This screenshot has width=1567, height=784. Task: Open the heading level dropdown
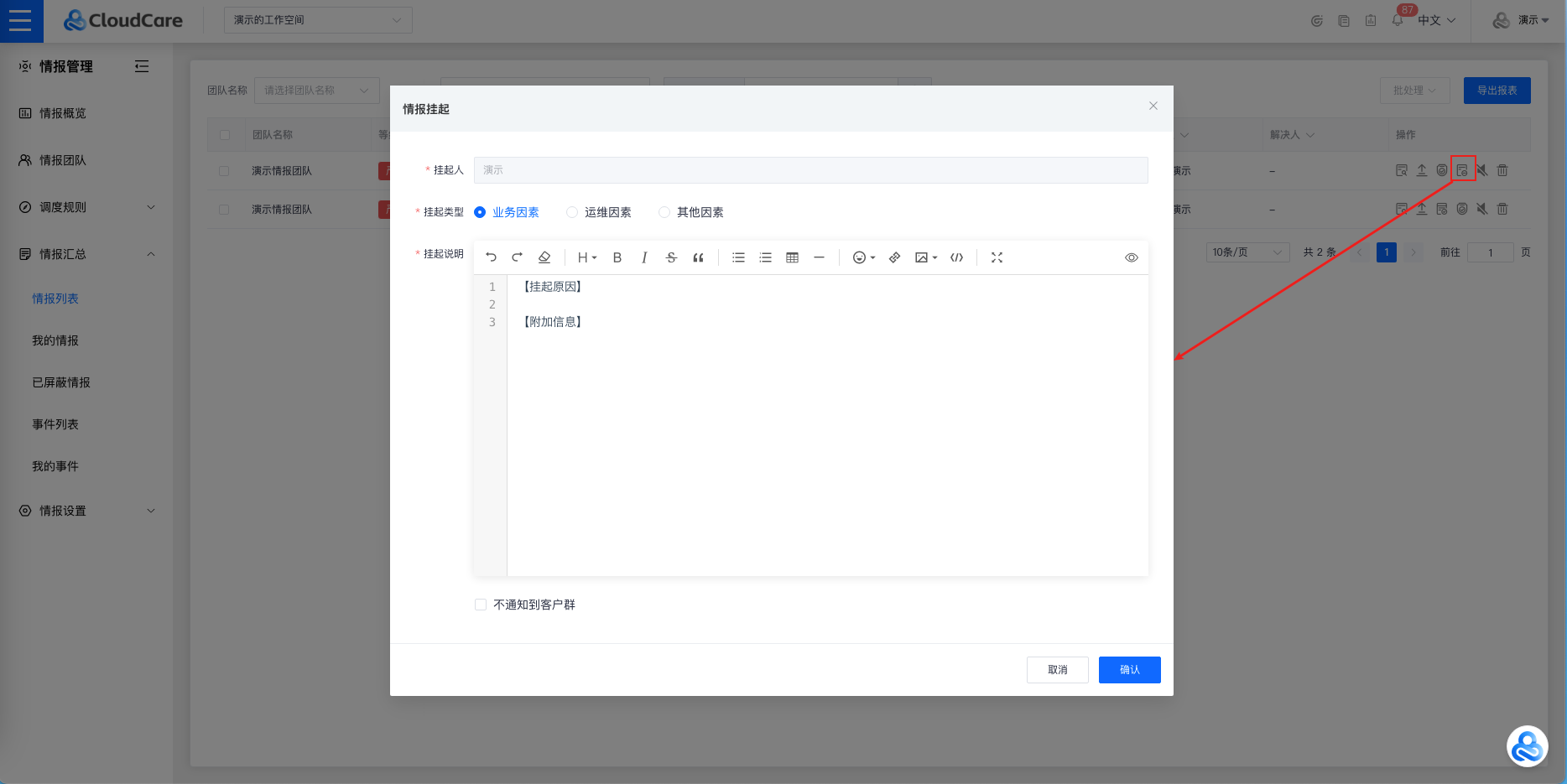586,257
